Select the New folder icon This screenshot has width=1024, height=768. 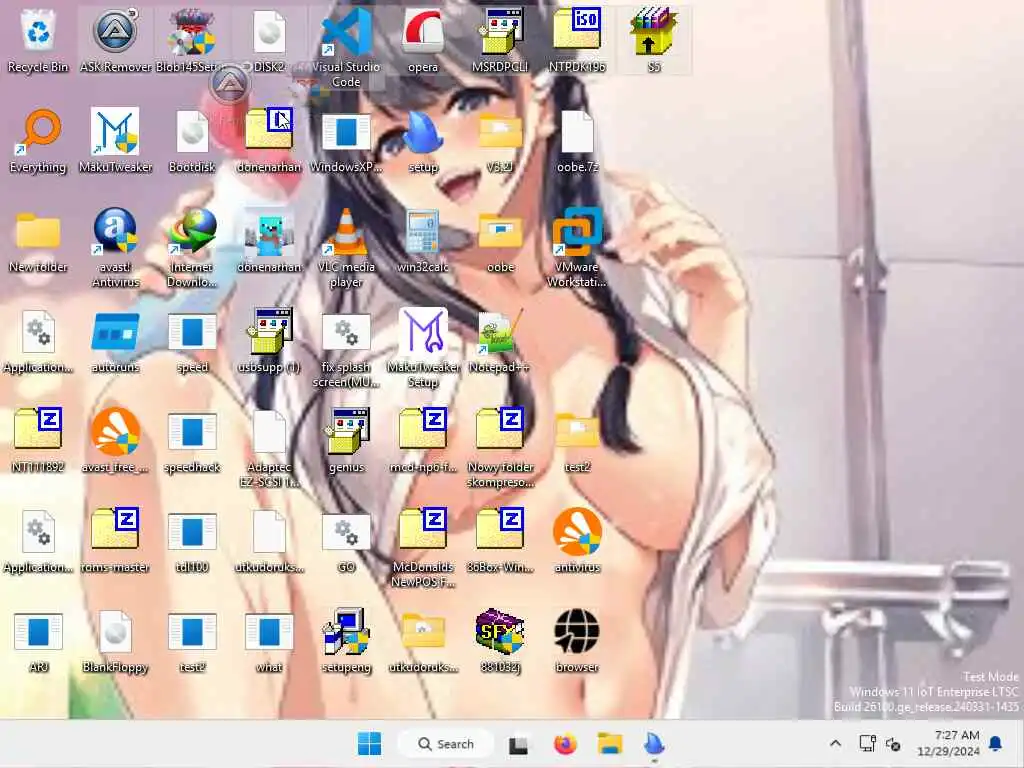[x=38, y=240]
